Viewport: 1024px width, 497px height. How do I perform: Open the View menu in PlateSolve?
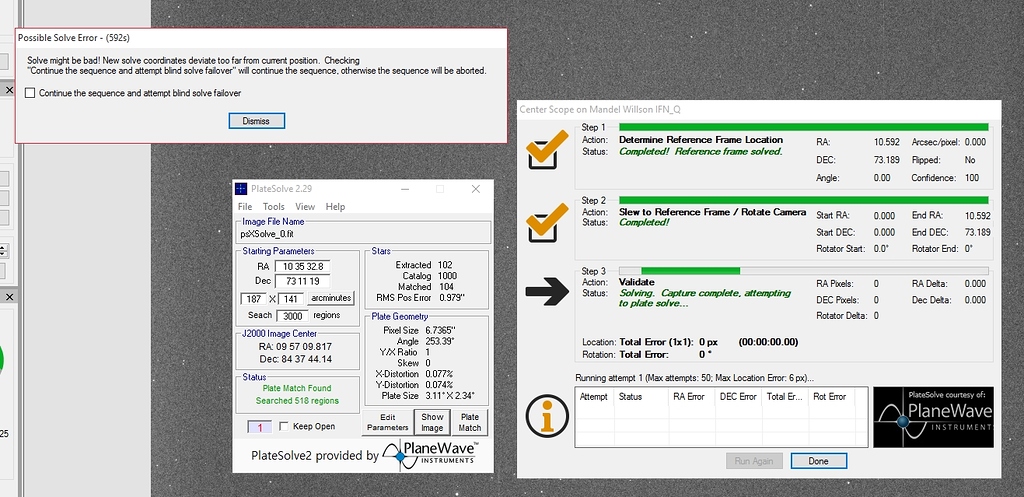pos(305,207)
